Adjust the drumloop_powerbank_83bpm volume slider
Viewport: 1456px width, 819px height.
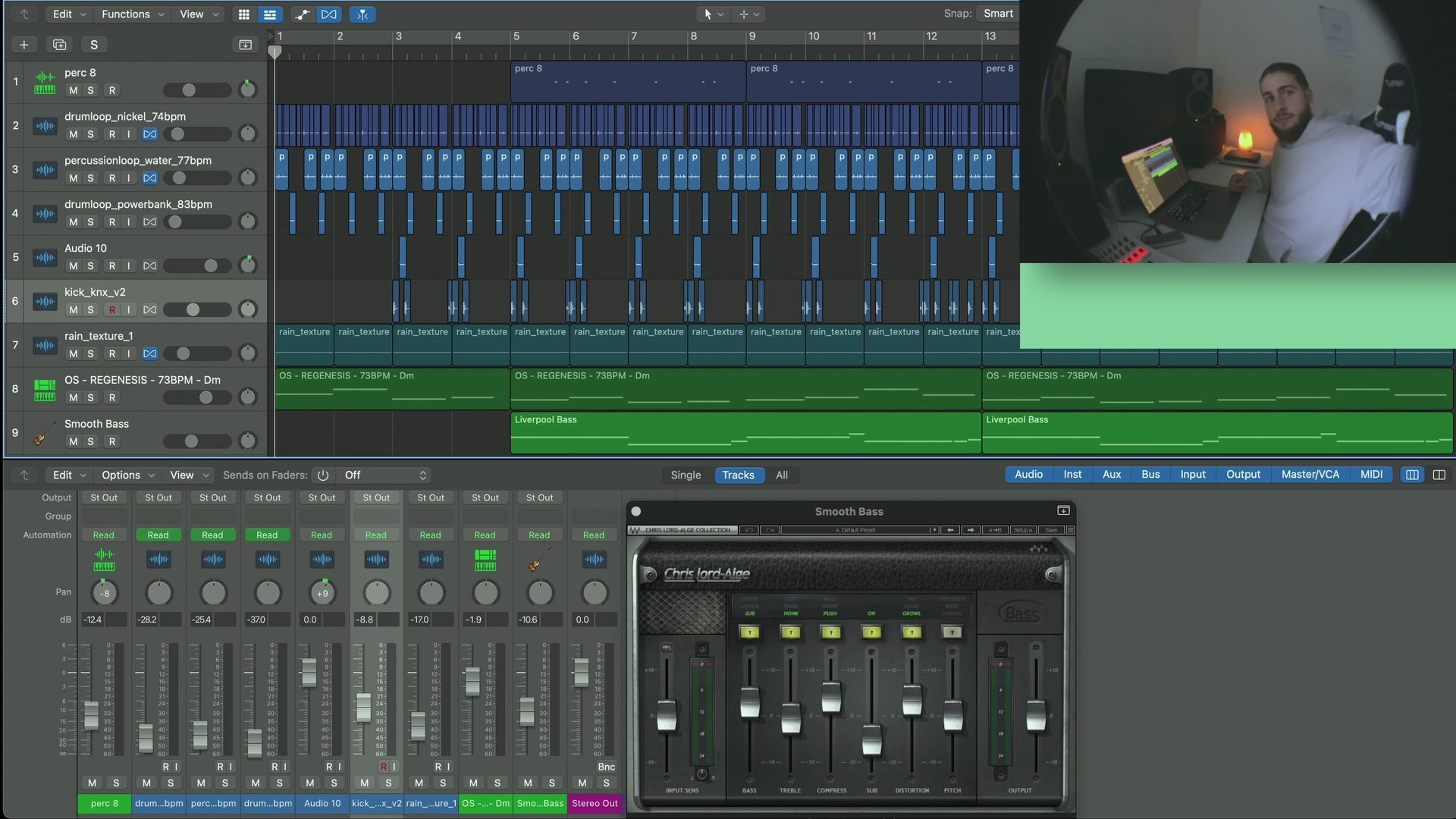point(197,222)
